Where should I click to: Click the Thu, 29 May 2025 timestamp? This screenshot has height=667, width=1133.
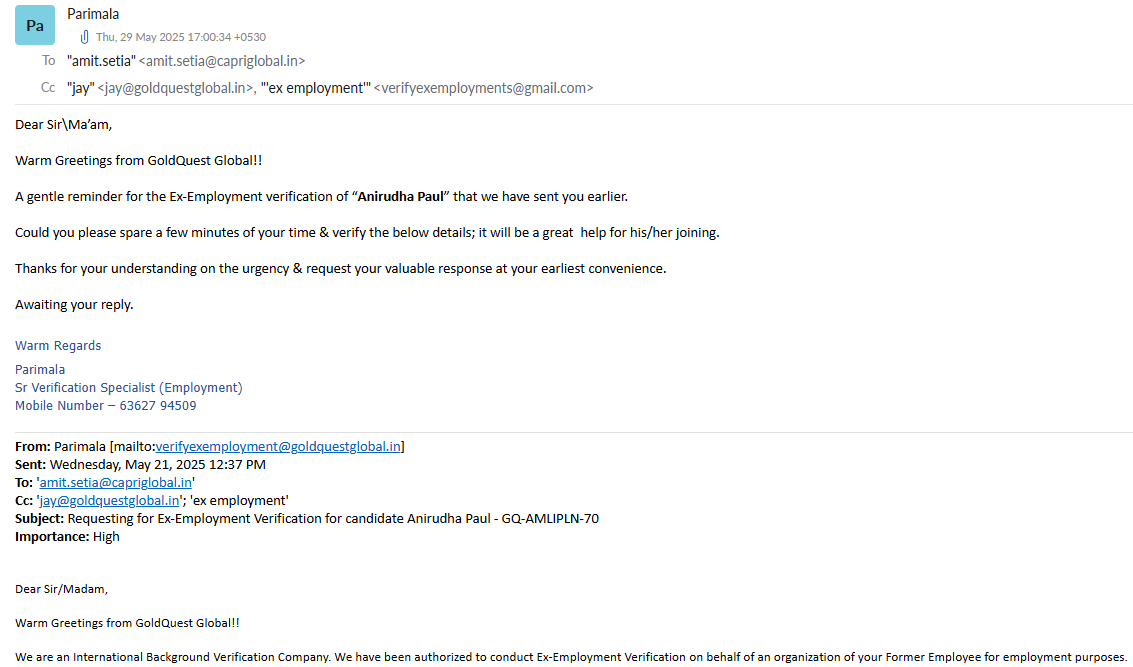(180, 37)
